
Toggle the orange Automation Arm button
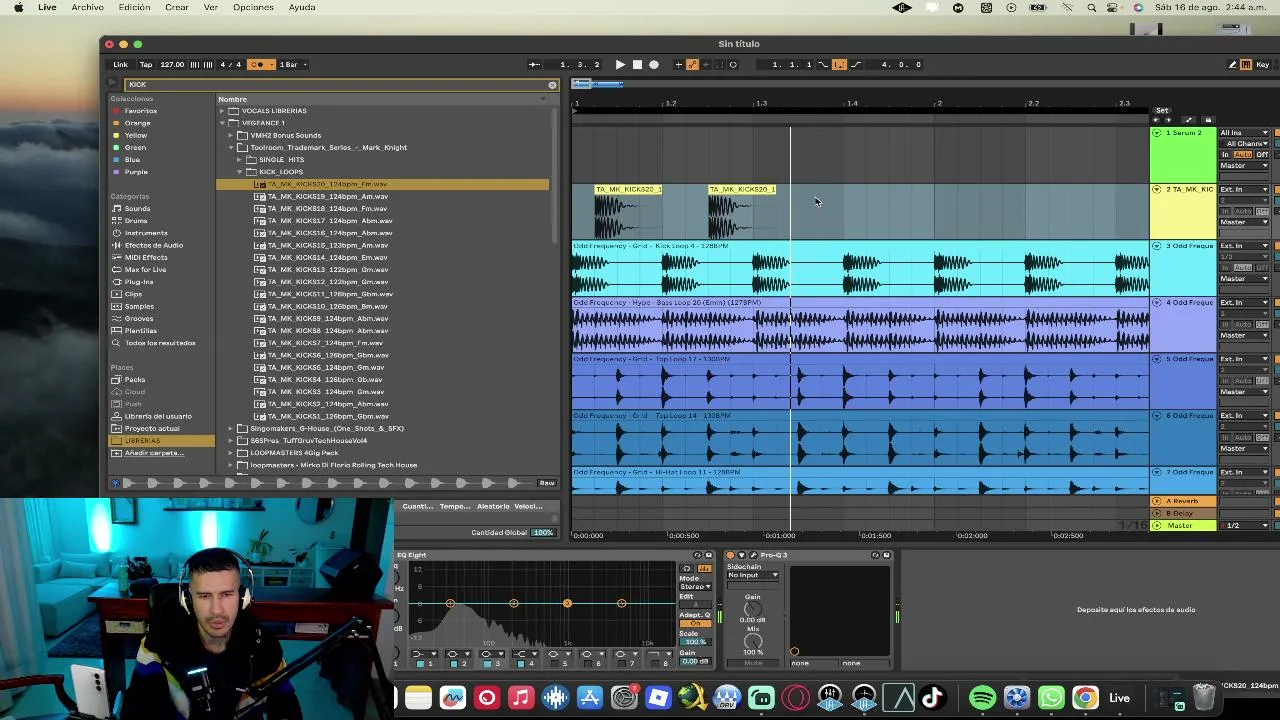[x=692, y=64]
